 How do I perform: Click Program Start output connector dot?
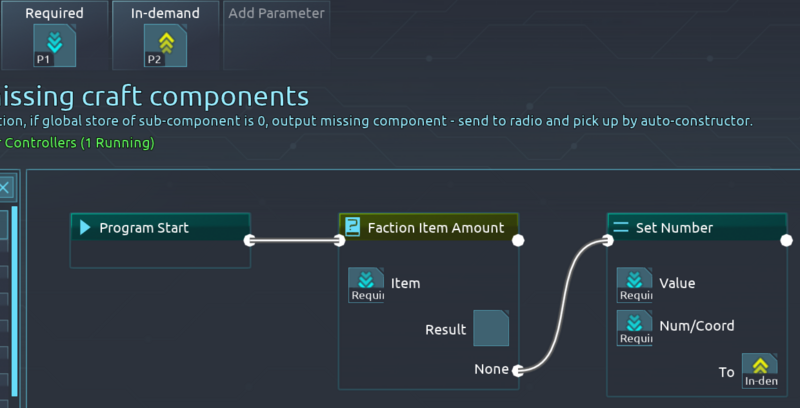(x=250, y=240)
